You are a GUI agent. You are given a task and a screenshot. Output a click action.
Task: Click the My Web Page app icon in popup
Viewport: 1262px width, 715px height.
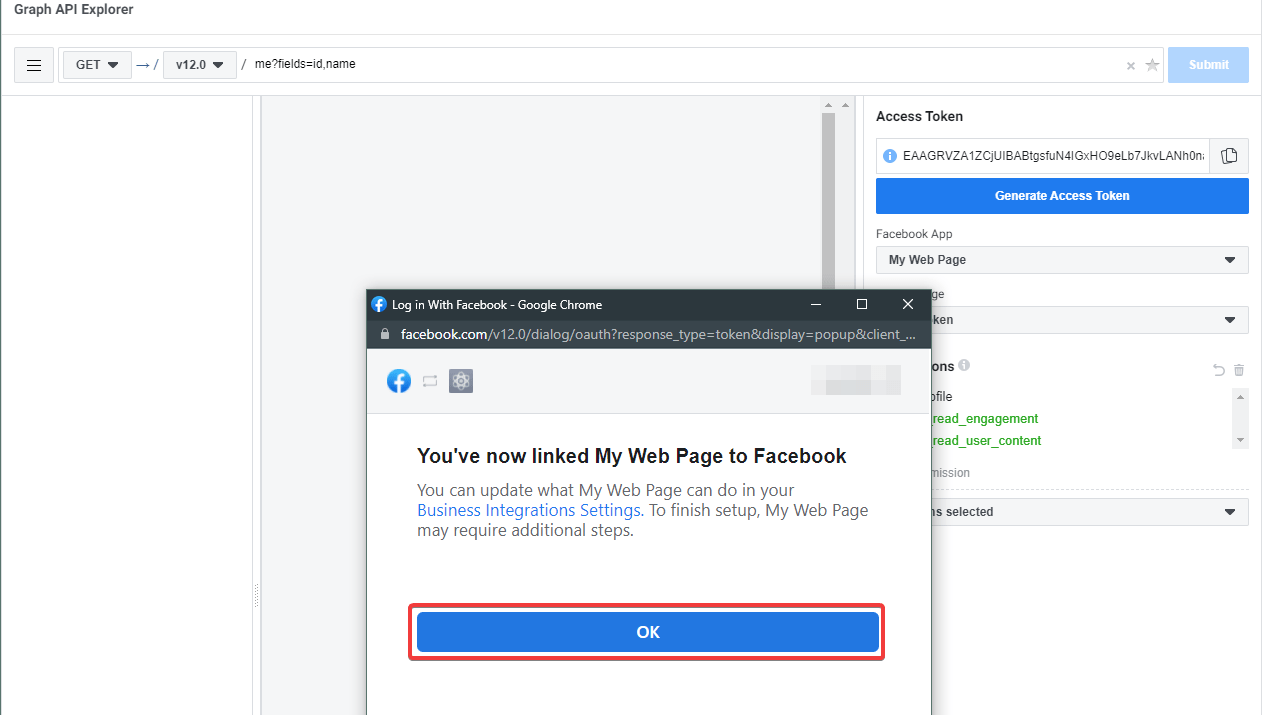[x=461, y=381]
